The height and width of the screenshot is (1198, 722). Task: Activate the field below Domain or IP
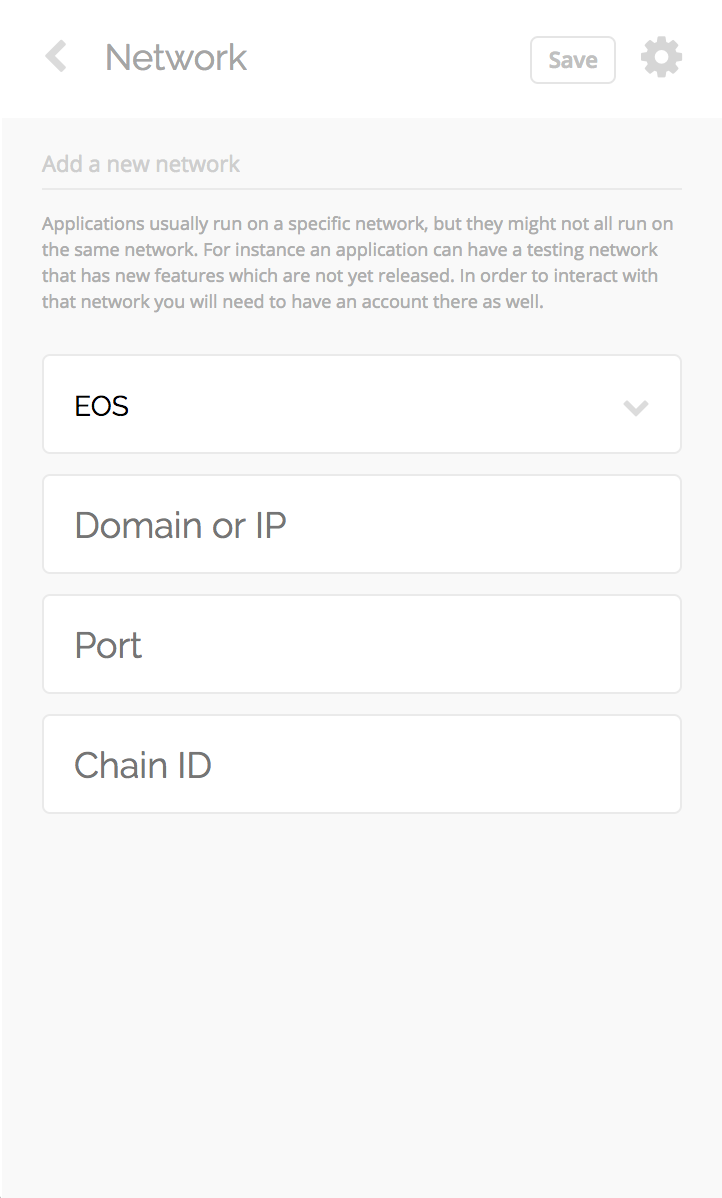click(x=361, y=644)
